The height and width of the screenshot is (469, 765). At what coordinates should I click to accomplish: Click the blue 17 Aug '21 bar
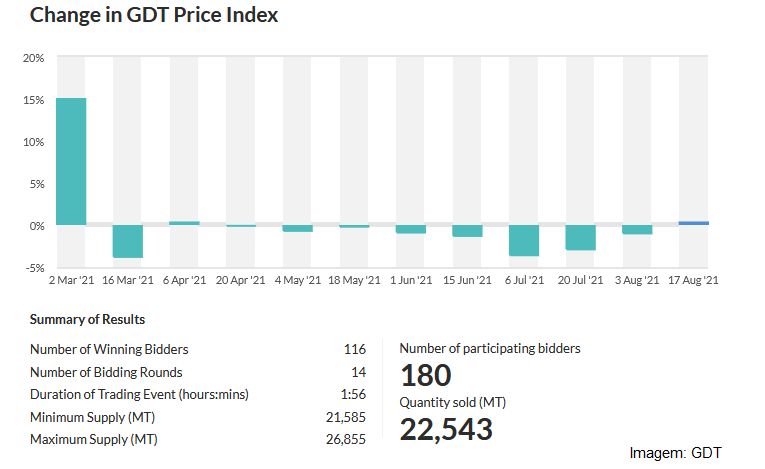pos(694,223)
